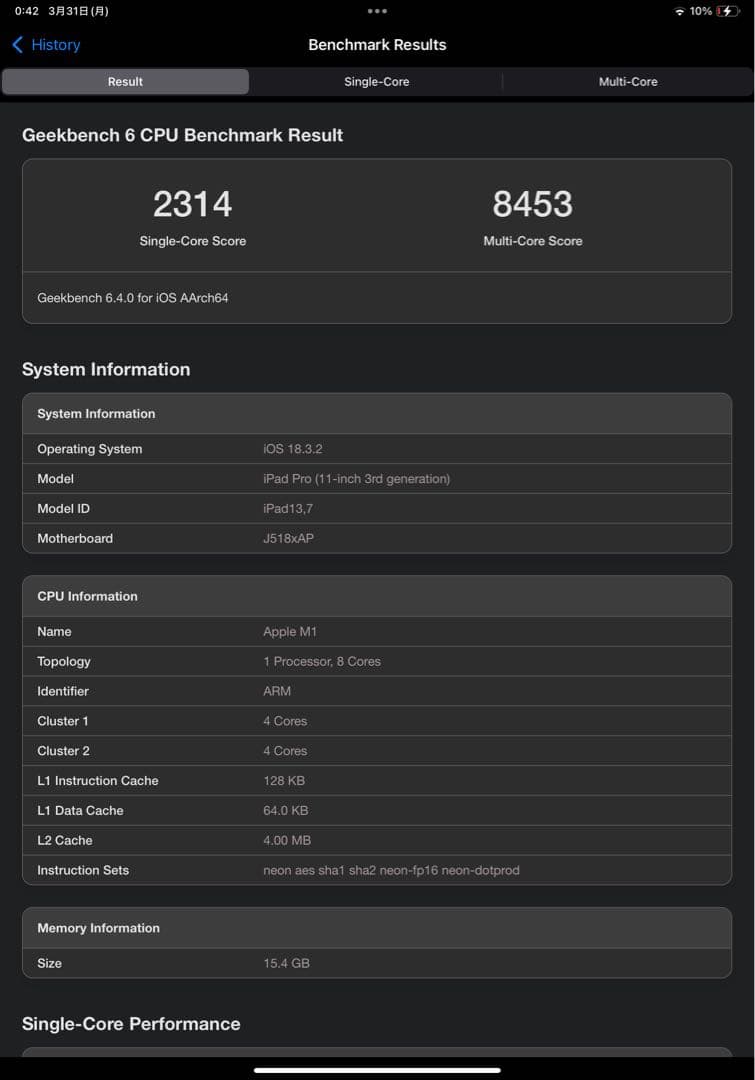Tap Geekbench 6.4.0 for iOS AArch64 text

tap(133, 298)
